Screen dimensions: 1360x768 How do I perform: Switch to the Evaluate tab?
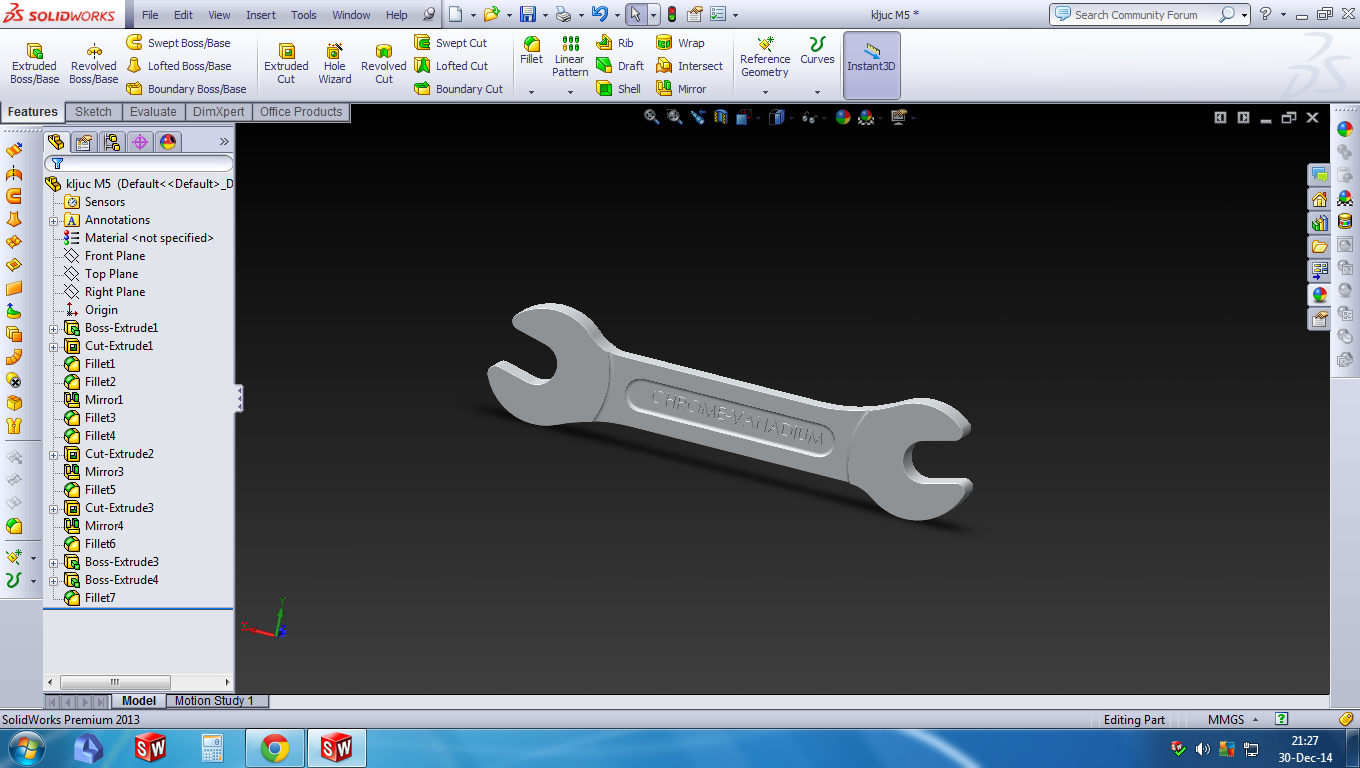tap(153, 112)
